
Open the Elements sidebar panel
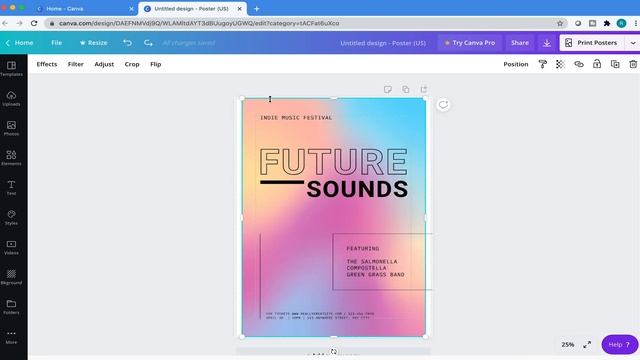tap(11, 158)
